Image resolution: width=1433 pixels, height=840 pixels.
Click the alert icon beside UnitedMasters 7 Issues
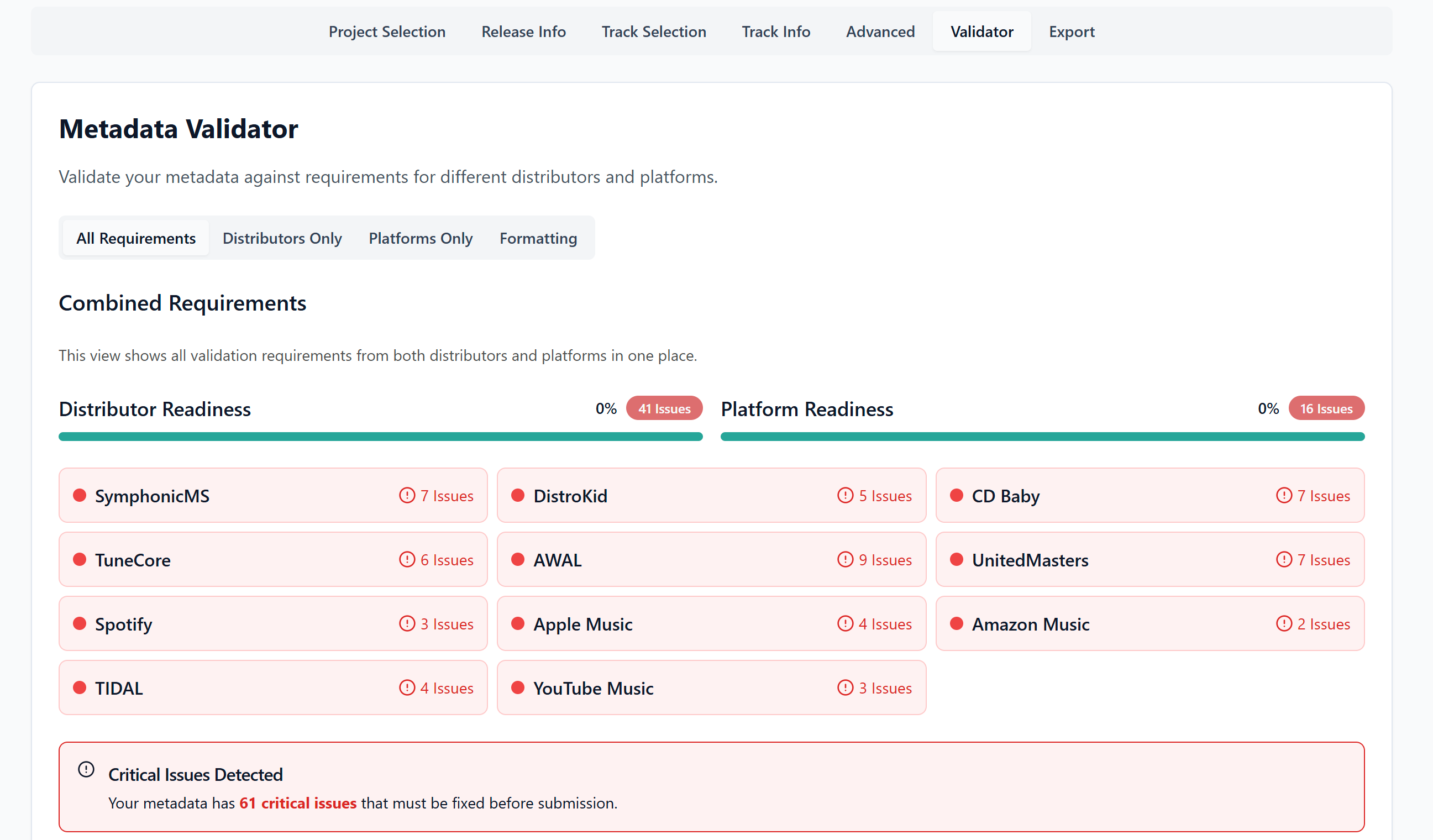[1284, 560]
